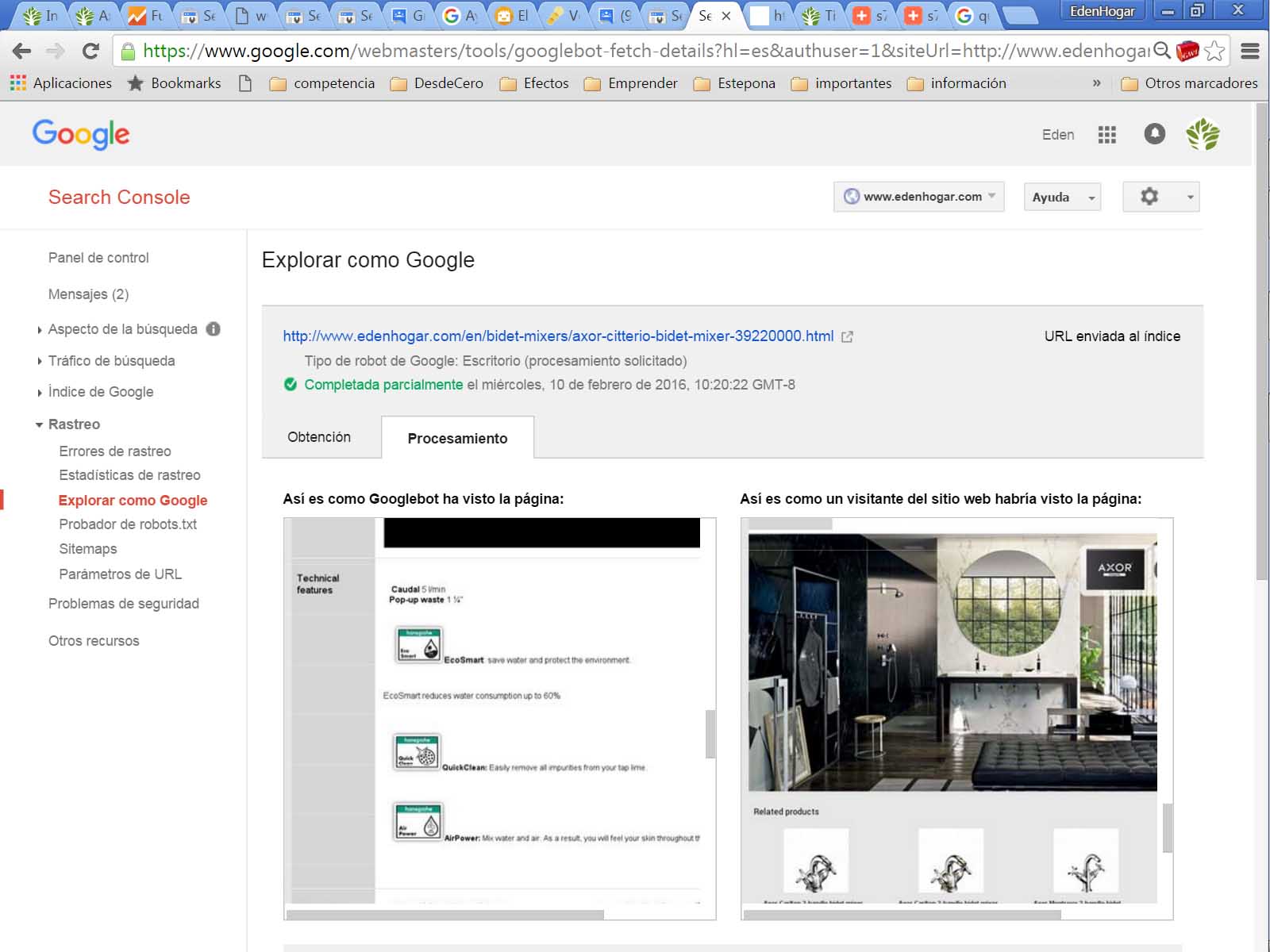Bookmark this page with the star icon
Viewport: 1270px width, 952px height.
tap(1214, 52)
